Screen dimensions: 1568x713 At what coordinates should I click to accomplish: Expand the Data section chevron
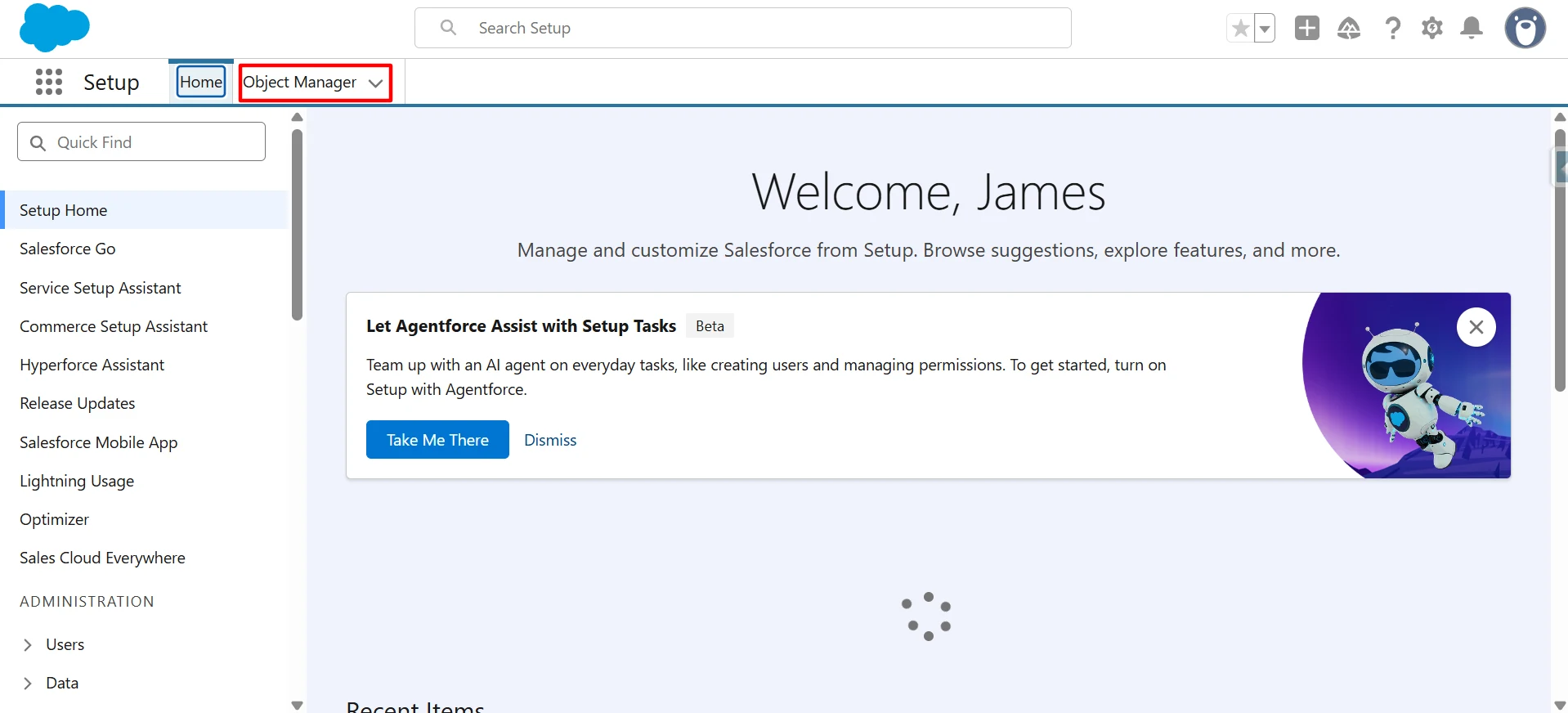[x=28, y=684]
